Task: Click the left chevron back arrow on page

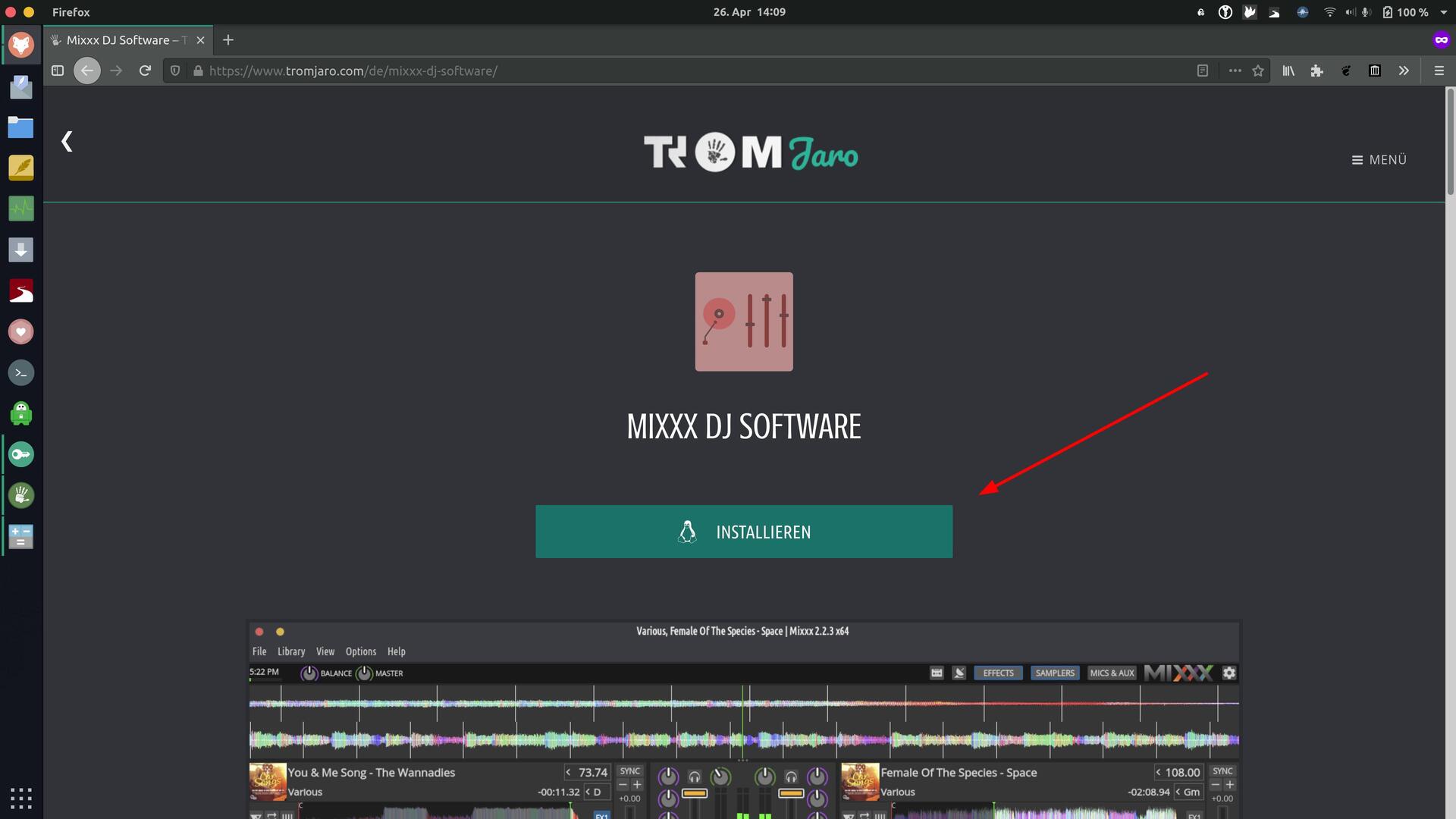Action: click(67, 141)
